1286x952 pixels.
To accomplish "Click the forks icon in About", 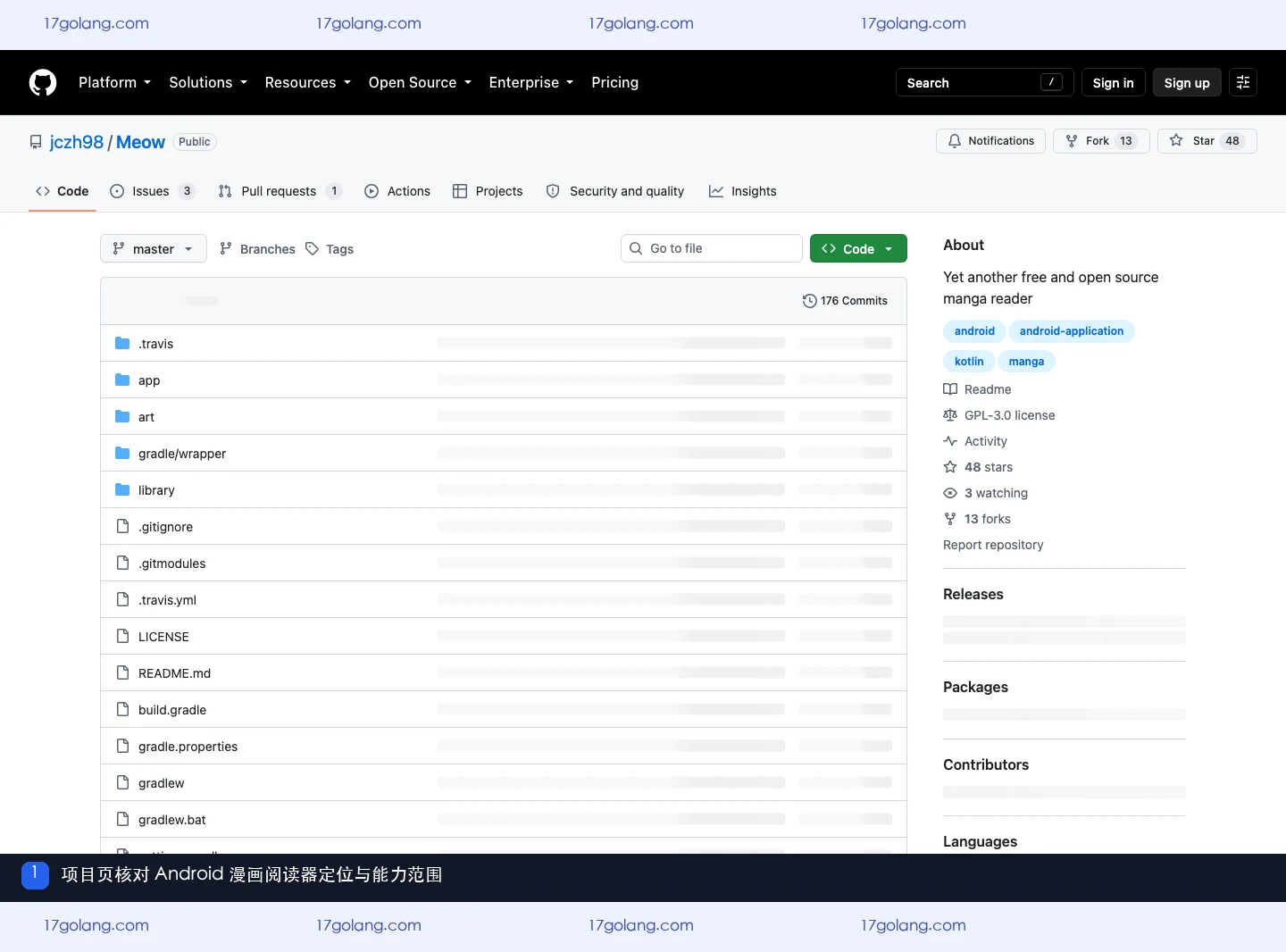I will coord(950,519).
